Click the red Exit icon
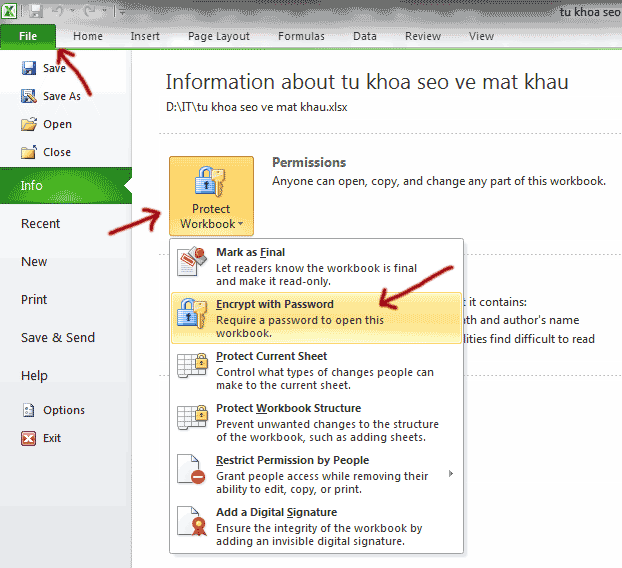 coord(29,438)
